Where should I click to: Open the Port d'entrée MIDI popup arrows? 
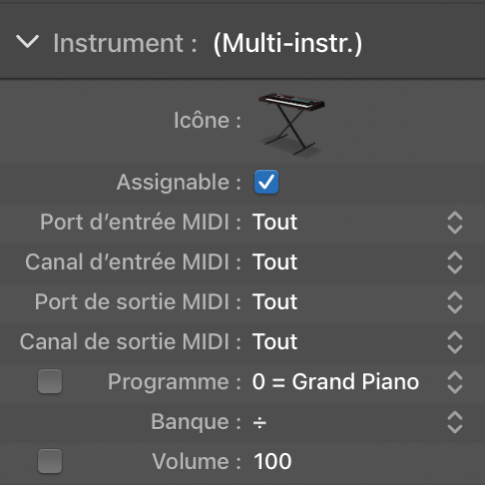[455, 222]
